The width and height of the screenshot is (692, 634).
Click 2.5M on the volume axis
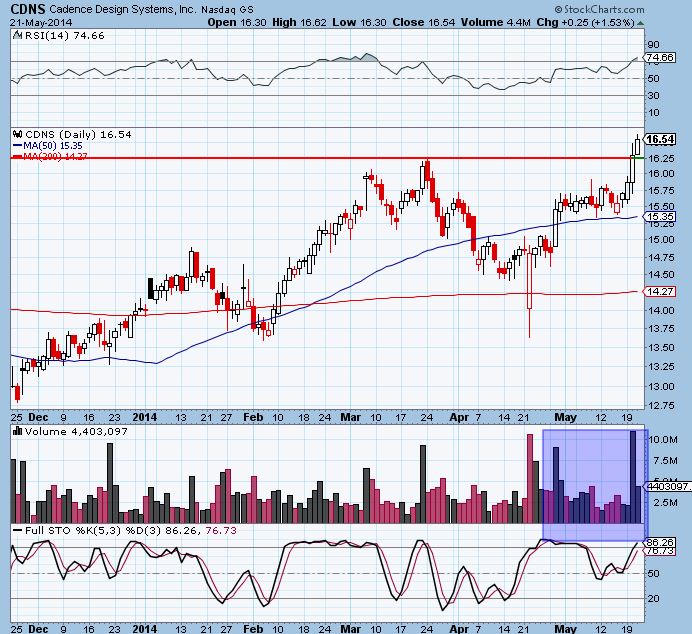click(664, 503)
